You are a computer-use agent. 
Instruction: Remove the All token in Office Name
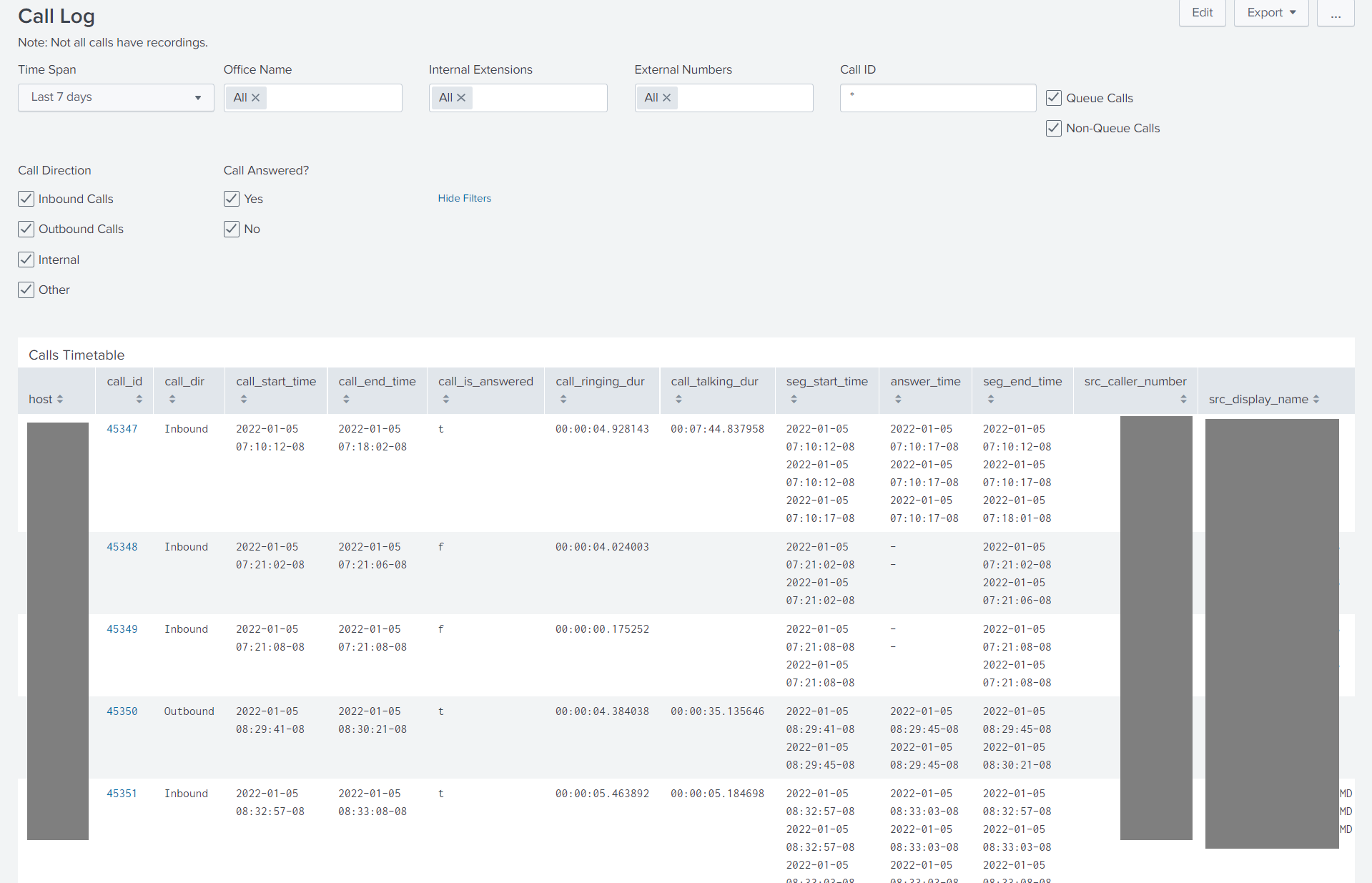tap(255, 98)
